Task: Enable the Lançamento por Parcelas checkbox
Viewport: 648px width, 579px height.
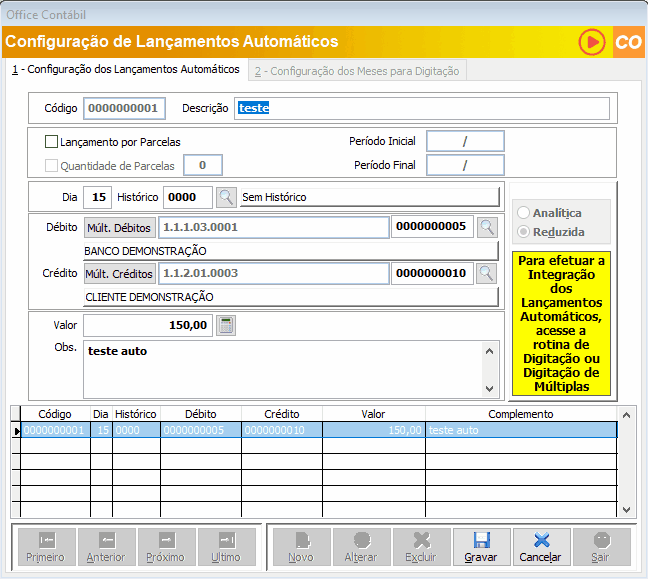Action: tap(53, 142)
